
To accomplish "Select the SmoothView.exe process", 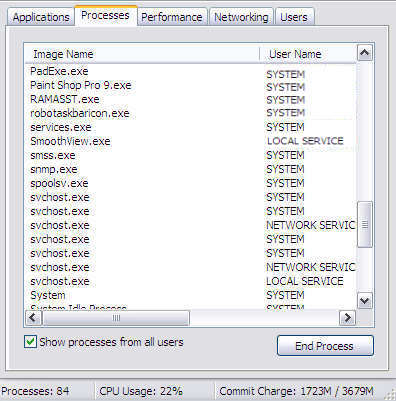I will (70, 141).
